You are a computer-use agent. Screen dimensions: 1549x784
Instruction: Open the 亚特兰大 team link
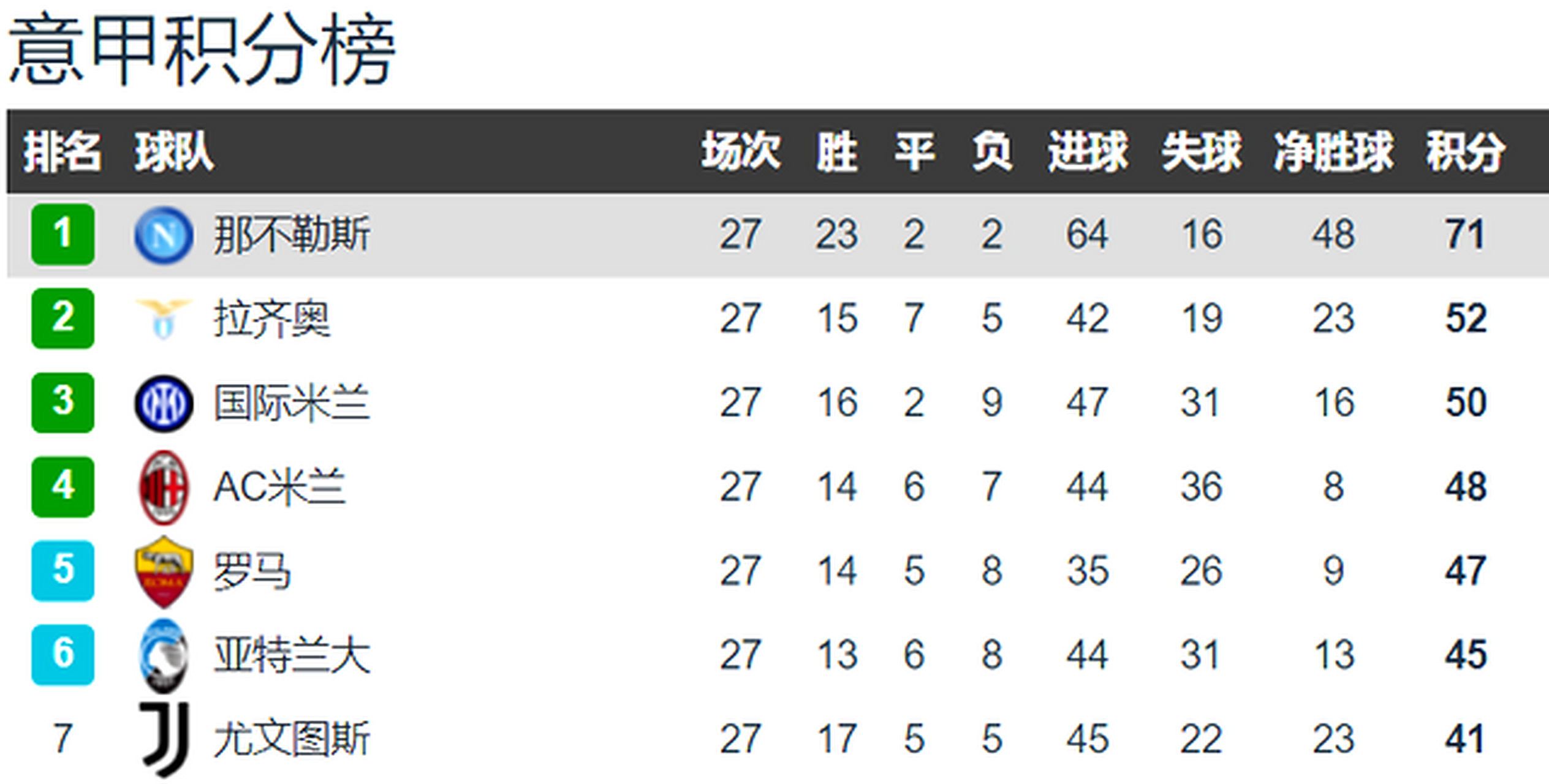pyautogui.click(x=292, y=655)
